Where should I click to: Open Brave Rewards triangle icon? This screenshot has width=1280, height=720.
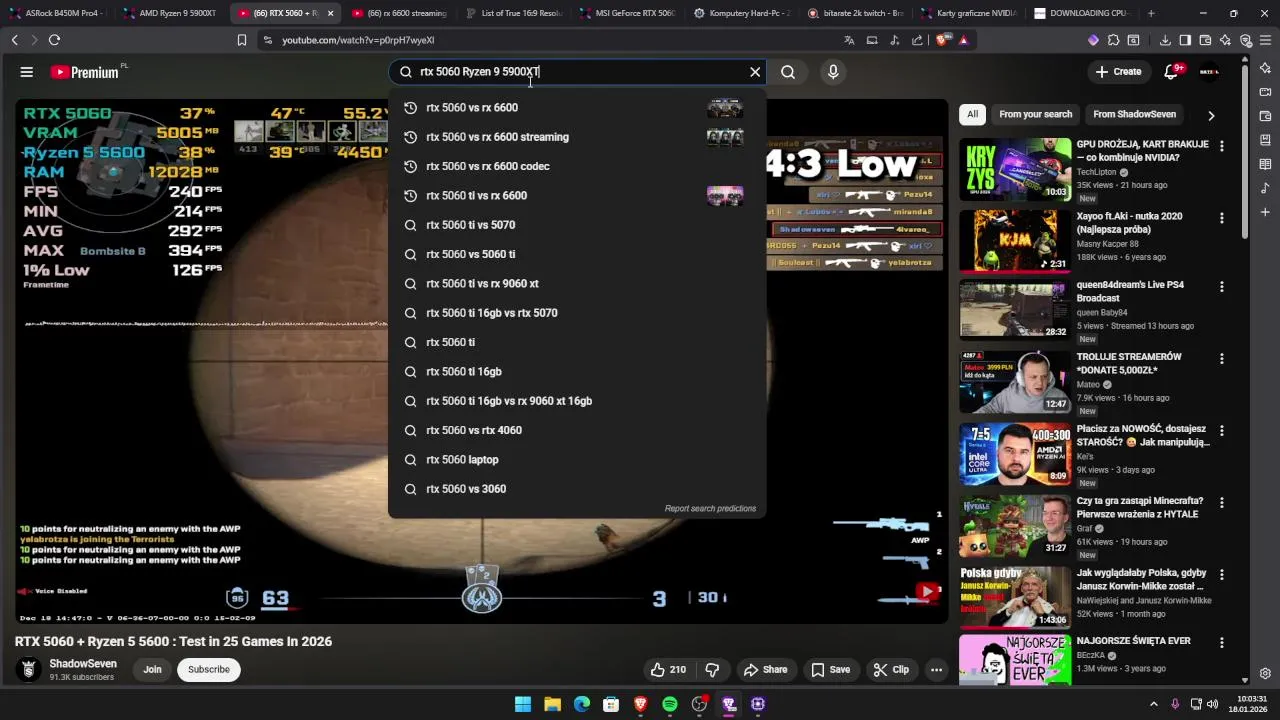(964, 40)
